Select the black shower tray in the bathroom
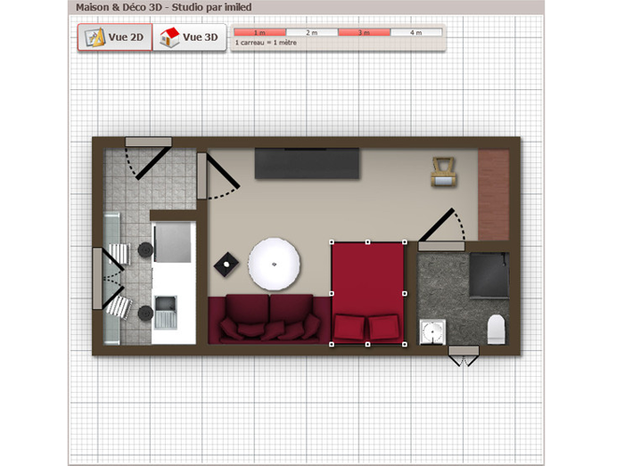625x466 pixels. pyautogui.click(x=489, y=275)
